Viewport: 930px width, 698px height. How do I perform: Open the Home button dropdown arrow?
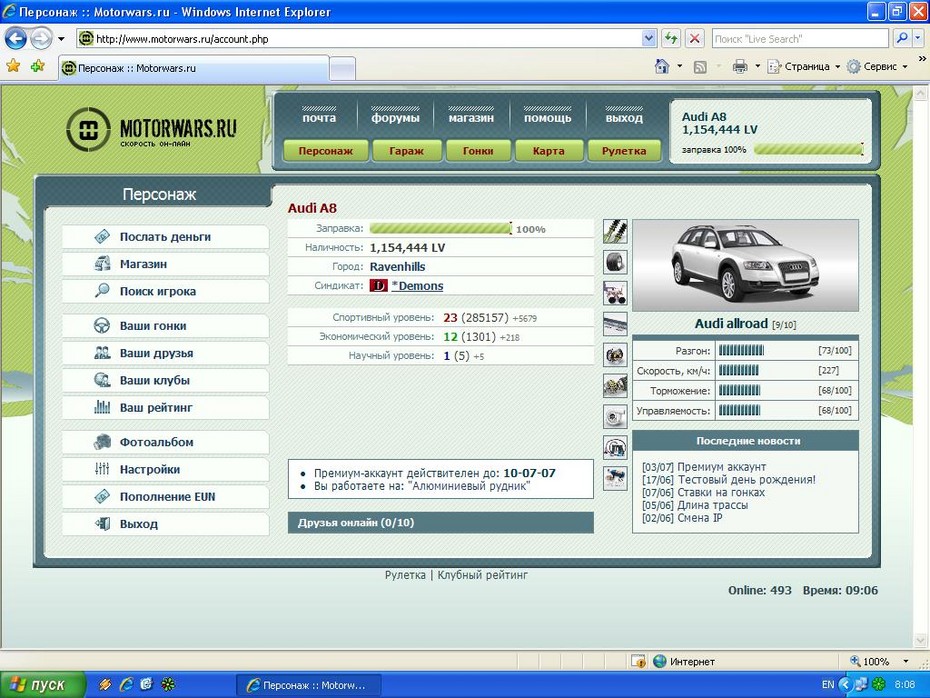(x=680, y=66)
